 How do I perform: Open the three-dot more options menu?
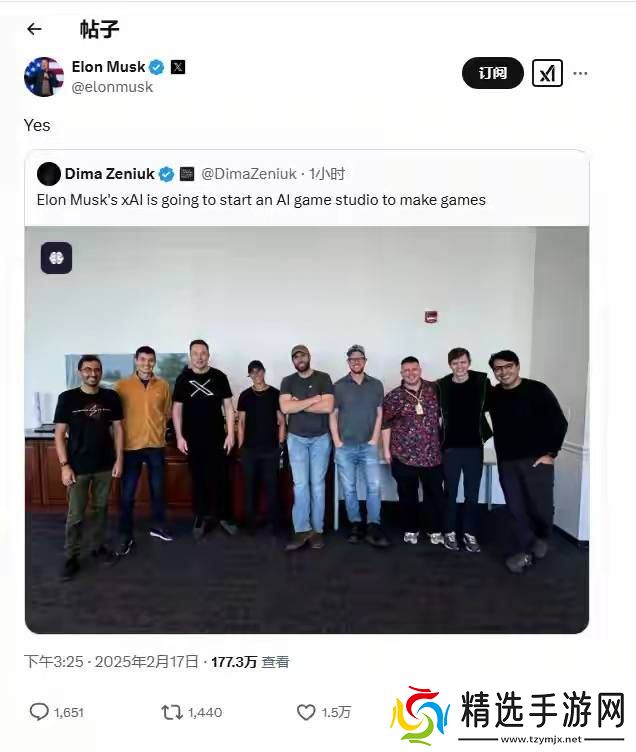pos(580,73)
